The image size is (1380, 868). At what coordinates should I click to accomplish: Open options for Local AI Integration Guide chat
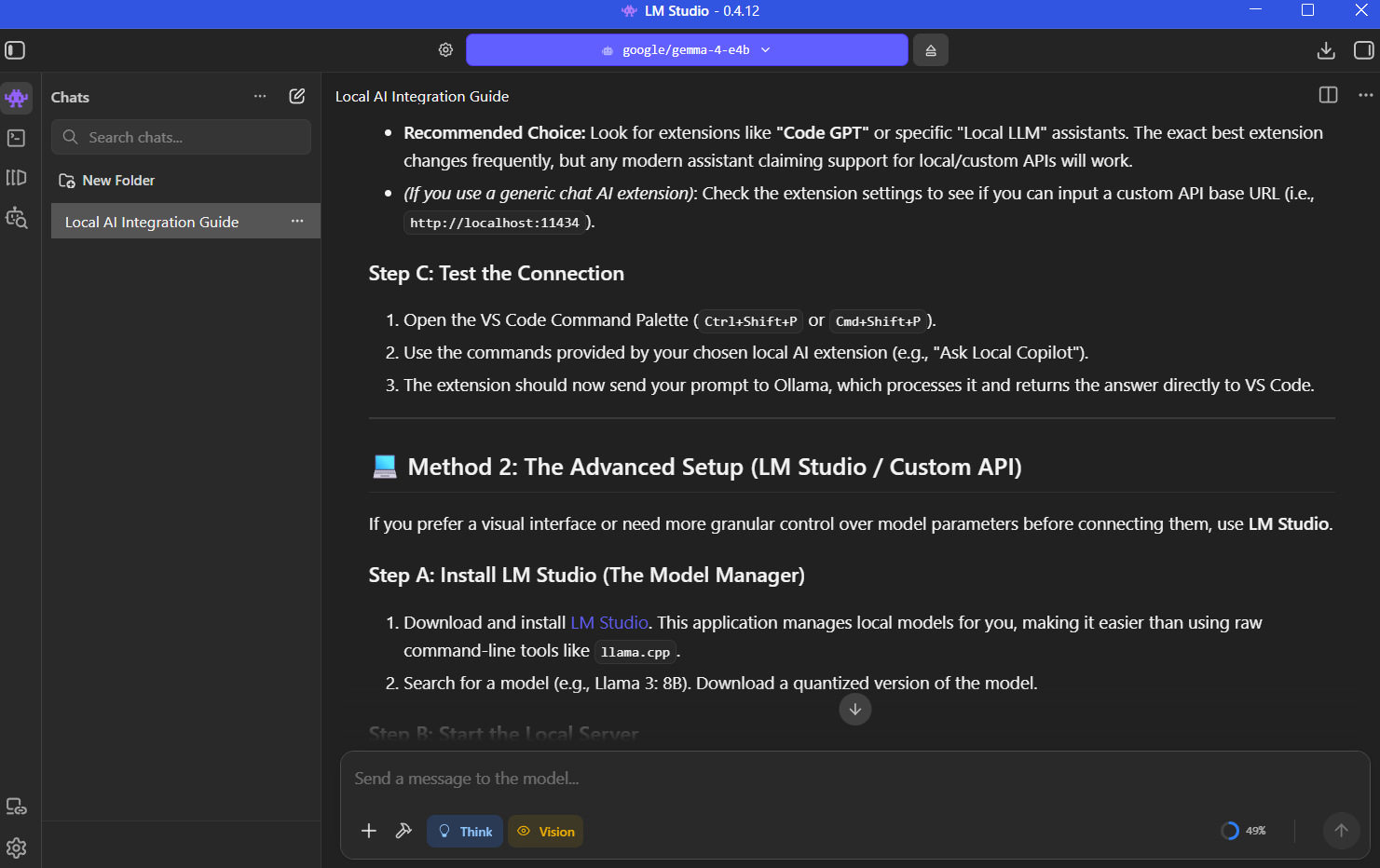click(297, 222)
